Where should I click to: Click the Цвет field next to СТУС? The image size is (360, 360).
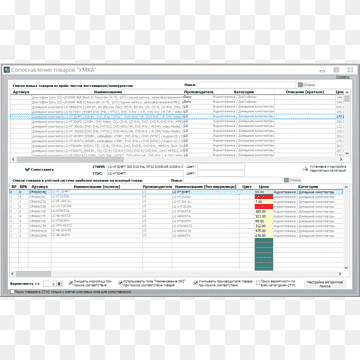point(221,173)
